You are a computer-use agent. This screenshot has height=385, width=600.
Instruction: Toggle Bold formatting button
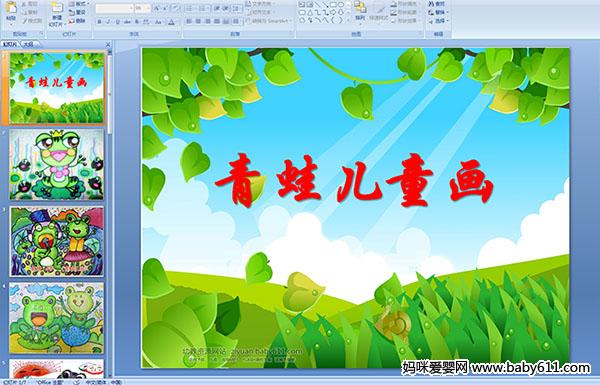click(x=99, y=22)
